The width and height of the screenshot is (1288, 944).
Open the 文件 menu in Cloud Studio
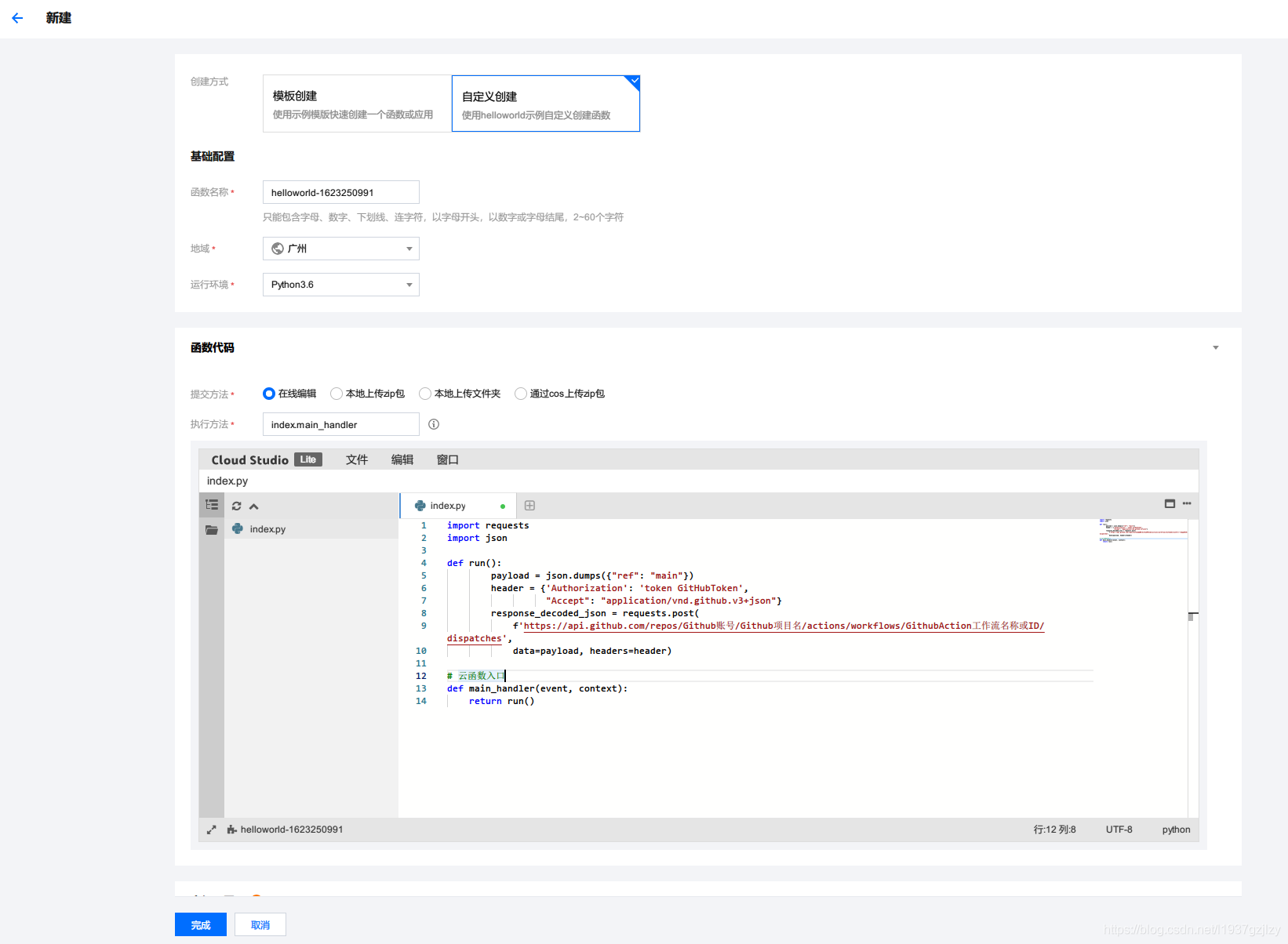pos(357,459)
